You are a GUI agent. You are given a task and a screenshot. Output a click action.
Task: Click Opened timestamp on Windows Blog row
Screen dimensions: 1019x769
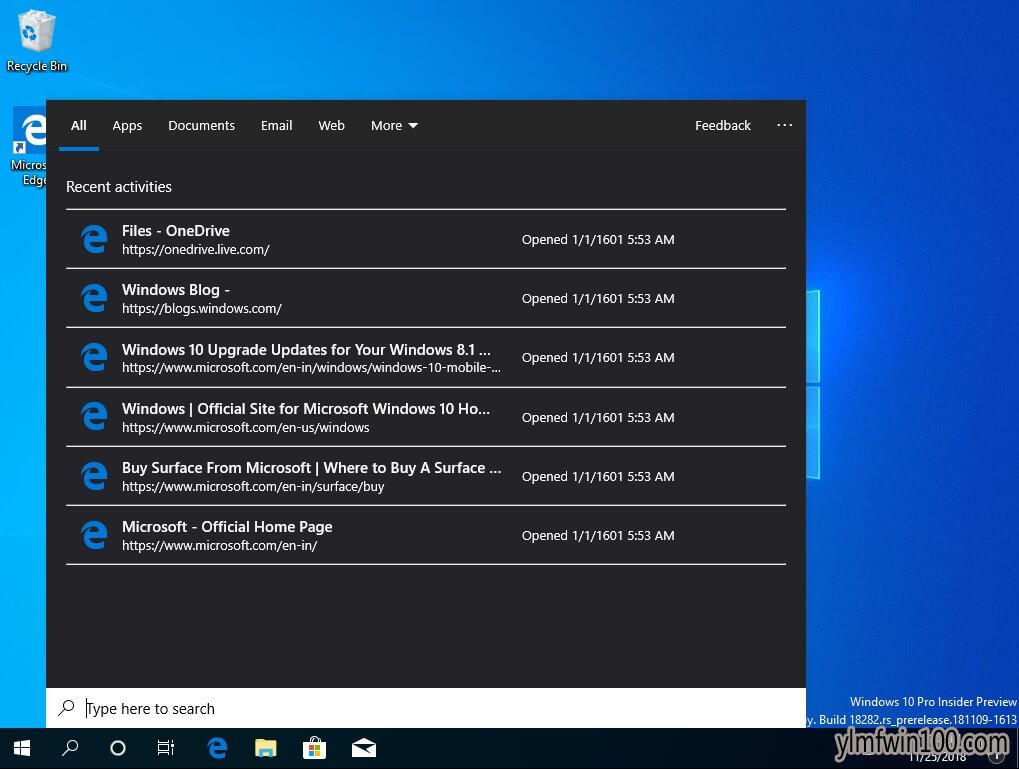click(x=598, y=298)
